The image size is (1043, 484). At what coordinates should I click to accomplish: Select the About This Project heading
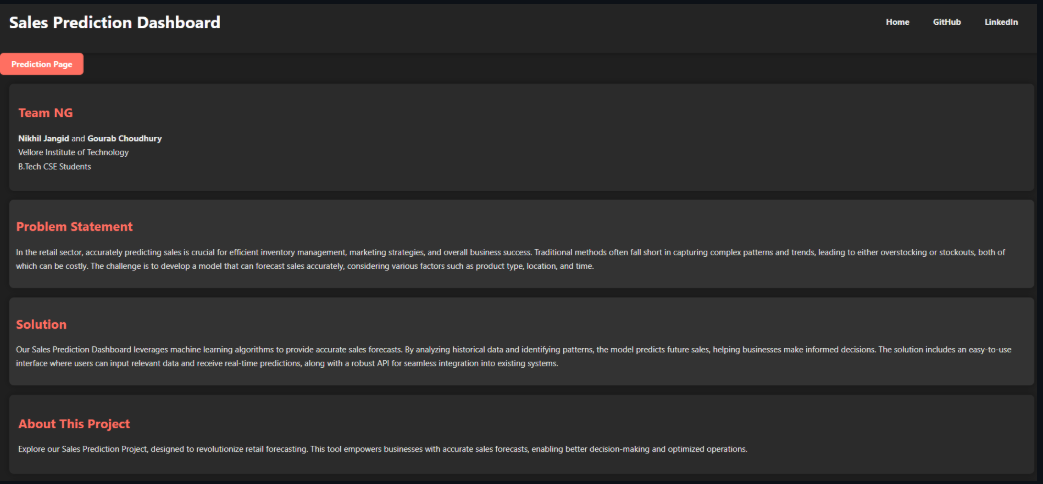pyautogui.click(x=74, y=424)
